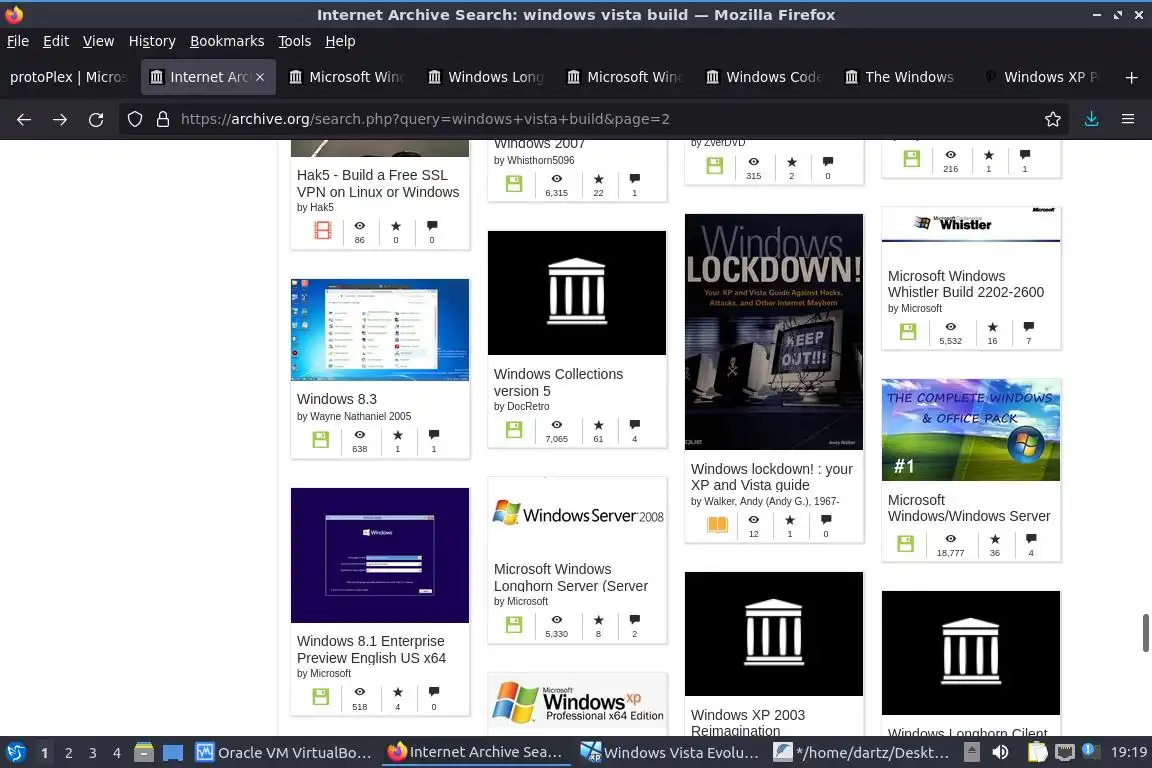The width and height of the screenshot is (1152, 768).
Task: Open the Complete Windows & Office Pack thumbnail
Action: click(x=971, y=430)
